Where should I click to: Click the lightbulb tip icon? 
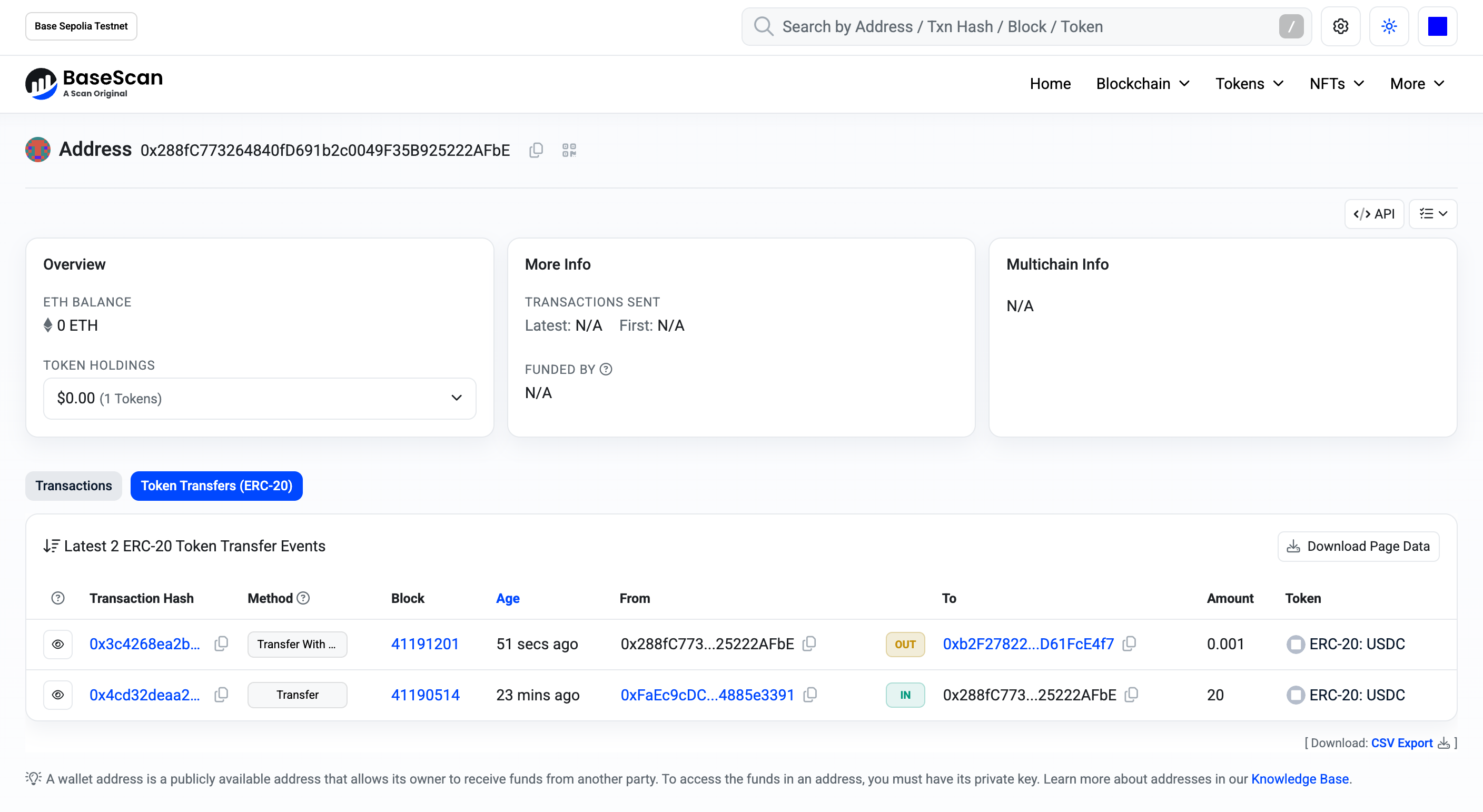33,779
